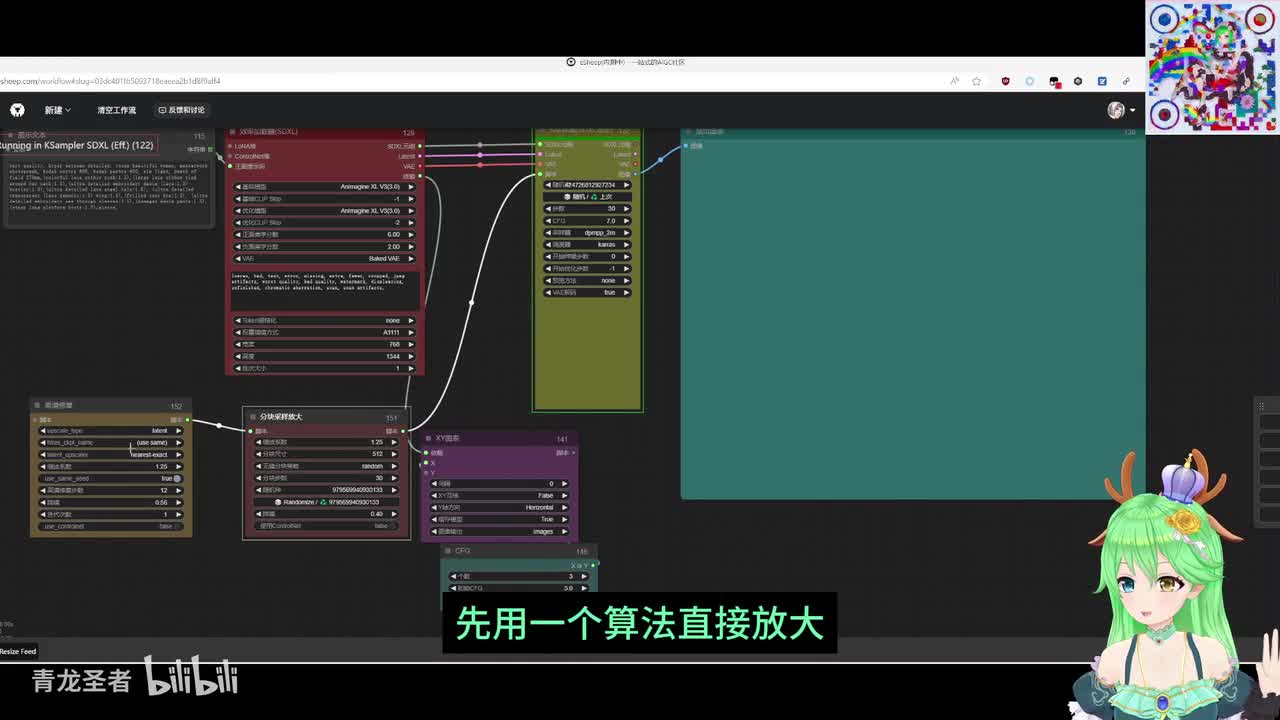The image size is (1280, 720).
Task: Open 反馈和讨论 feedback menu item
Action: coord(181,110)
